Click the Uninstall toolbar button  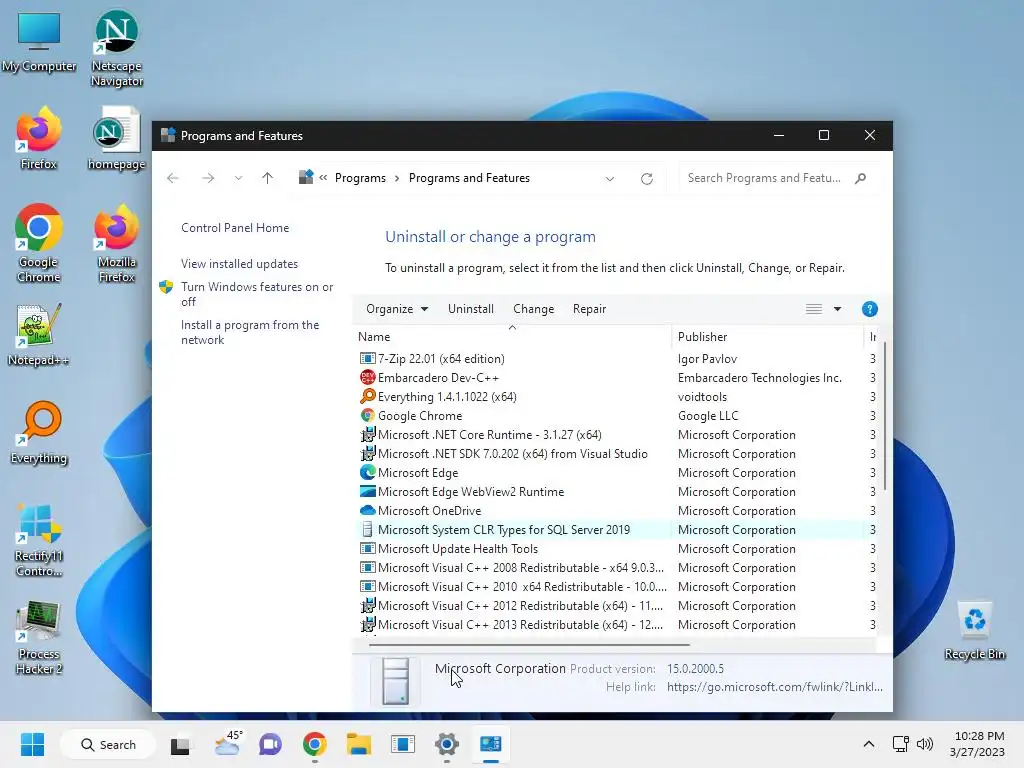[471, 309]
